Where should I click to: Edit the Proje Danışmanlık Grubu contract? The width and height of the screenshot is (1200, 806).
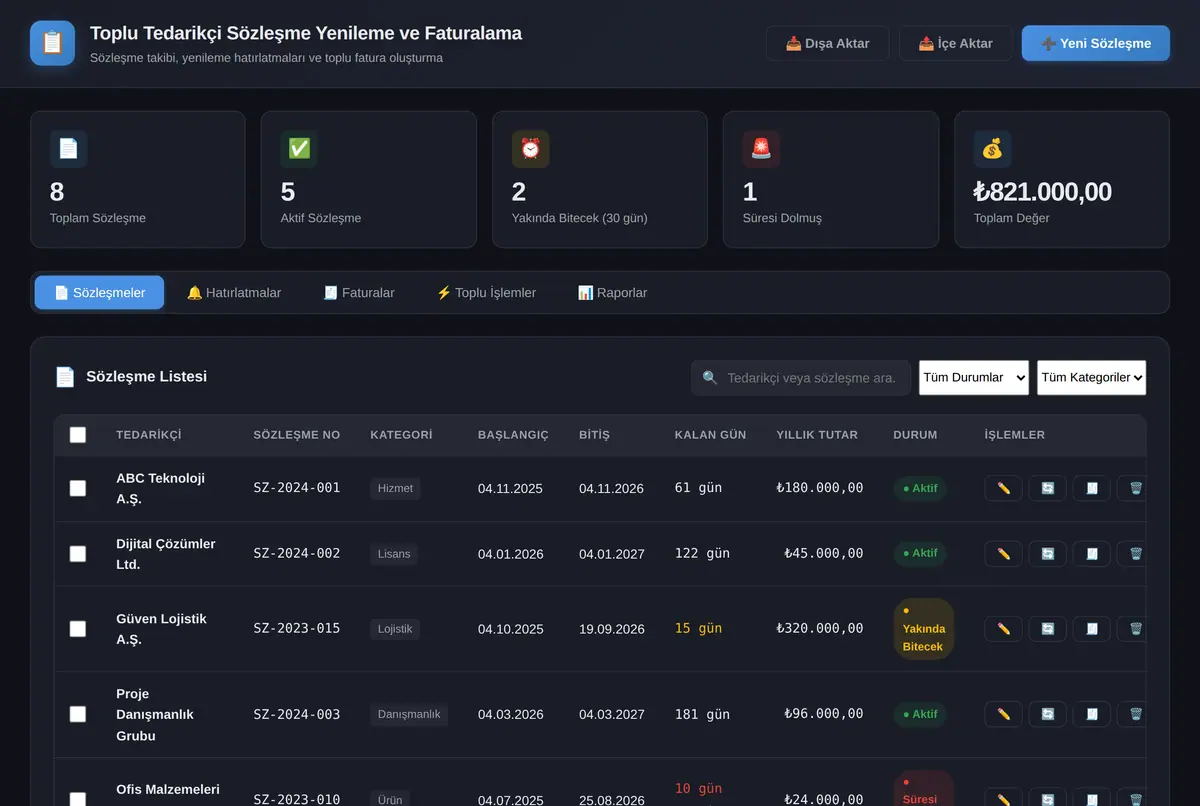pyautogui.click(x=1003, y=714)
